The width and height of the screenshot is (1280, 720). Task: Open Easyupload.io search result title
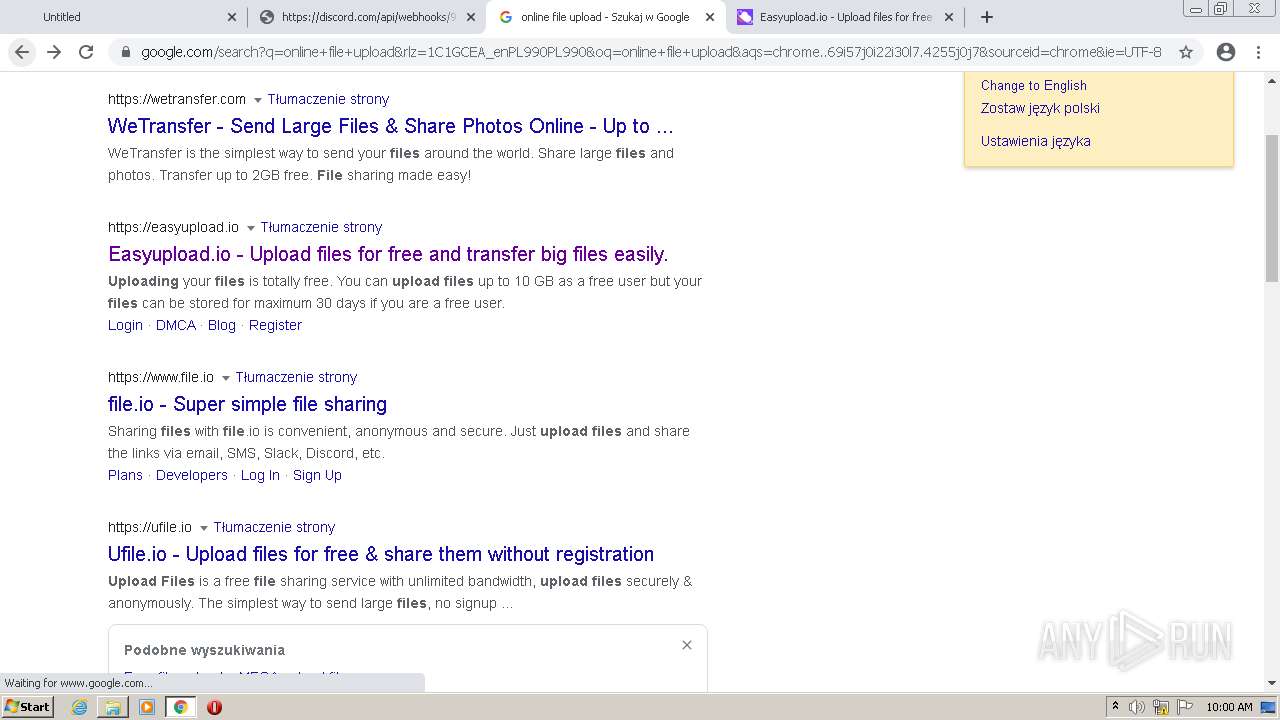pos(388,254)
